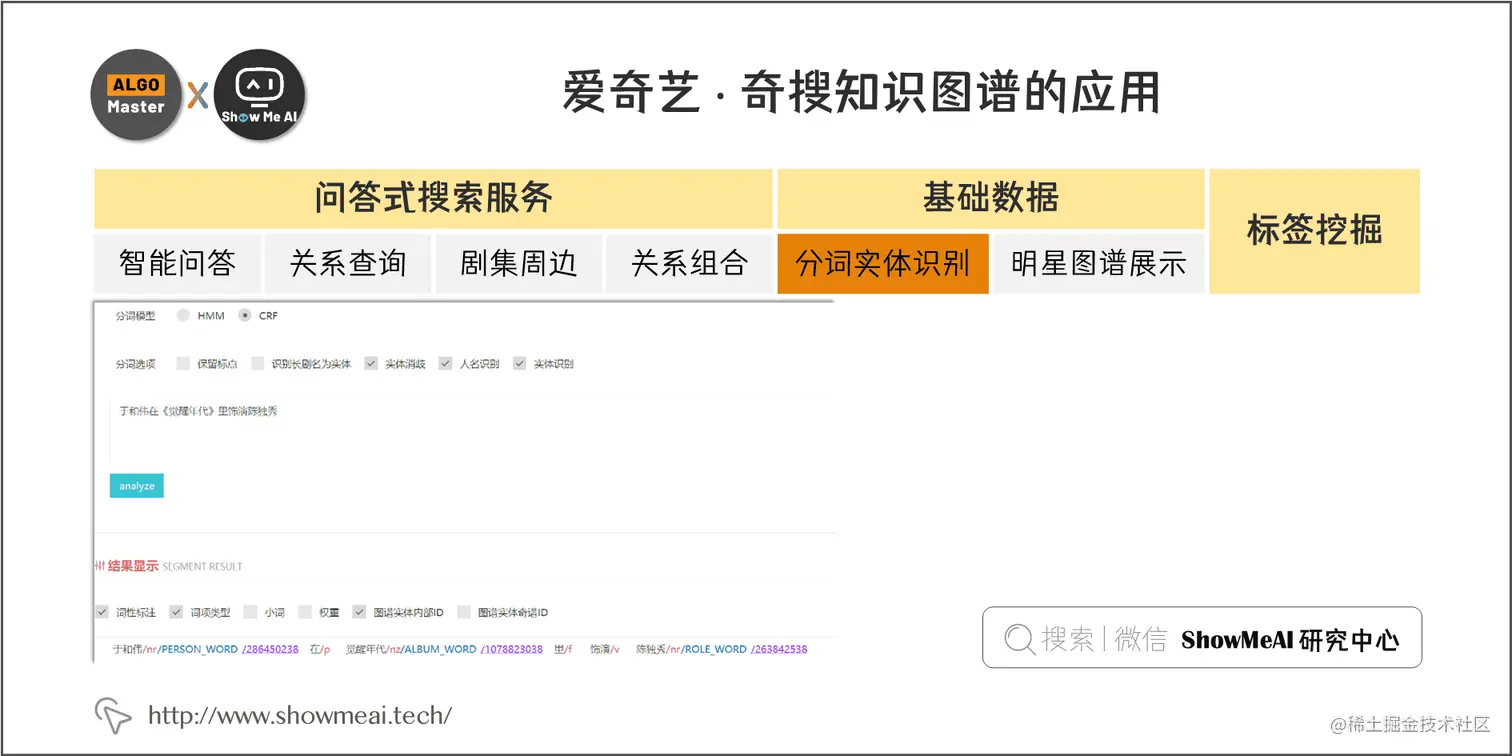
Task: Click the ALGO Master logo
Action: point(135,93)
